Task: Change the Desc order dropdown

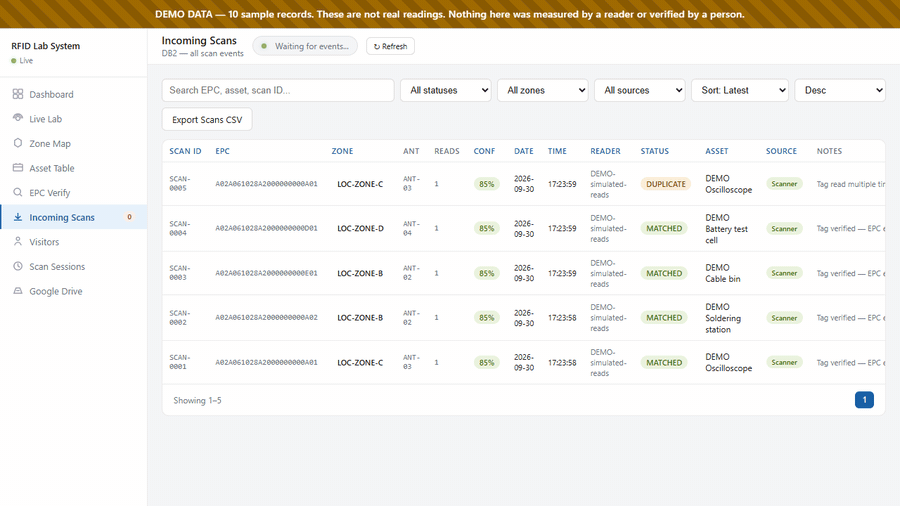Action: coord(840,90)
